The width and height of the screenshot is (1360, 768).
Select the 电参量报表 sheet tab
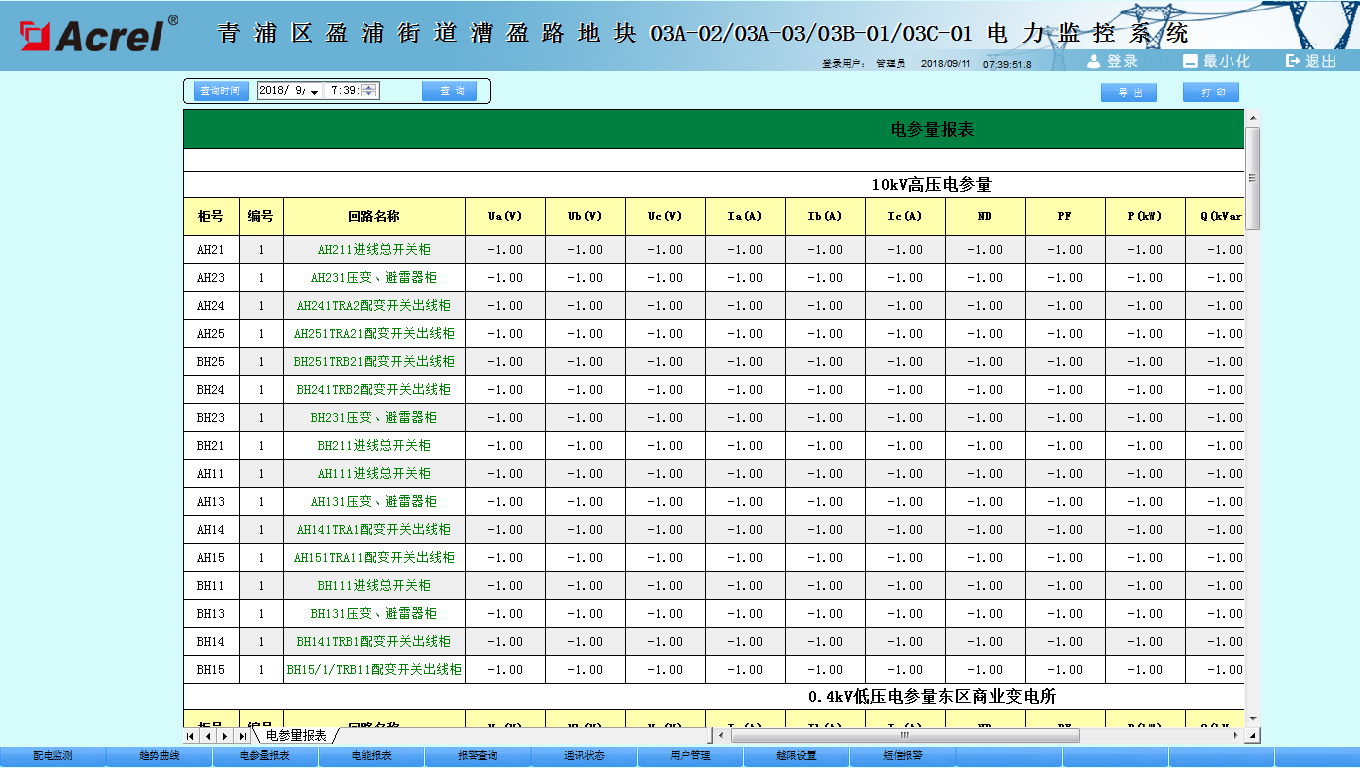coord(296,736)
